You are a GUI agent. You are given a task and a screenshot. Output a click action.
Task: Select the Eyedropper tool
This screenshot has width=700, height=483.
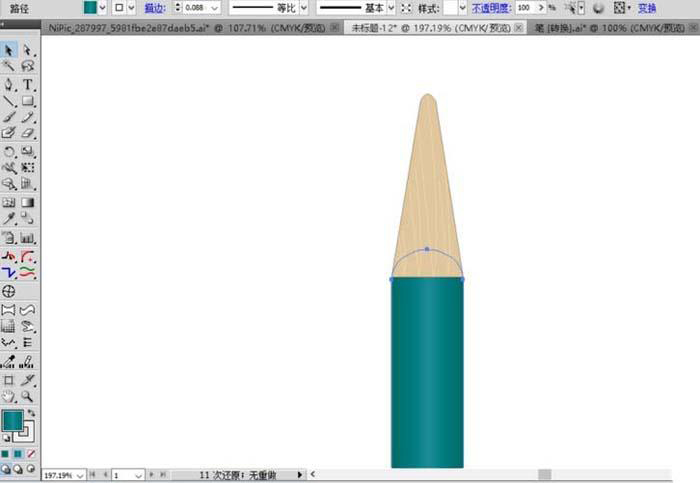(x=9, y=218)
